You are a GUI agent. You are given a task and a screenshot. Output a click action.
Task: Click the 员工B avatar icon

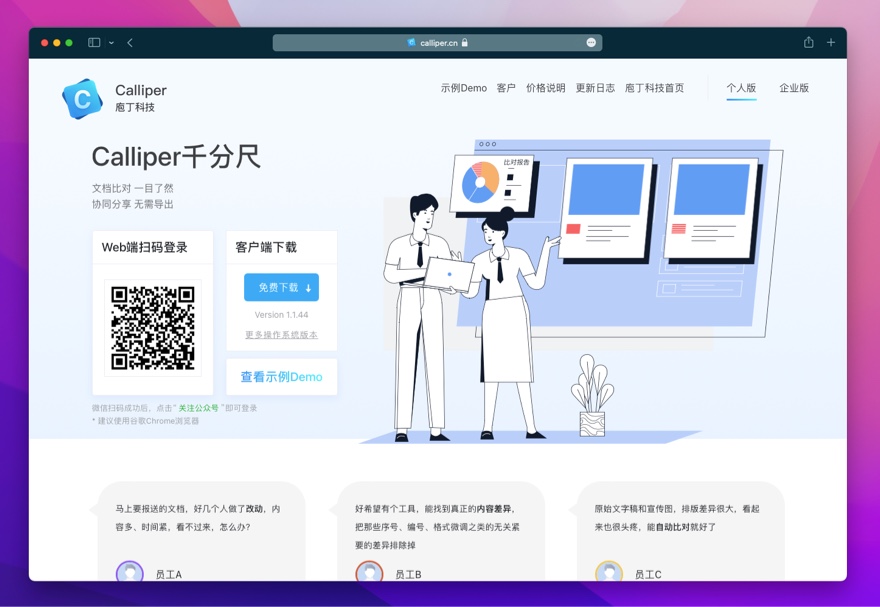click(369, 571)
